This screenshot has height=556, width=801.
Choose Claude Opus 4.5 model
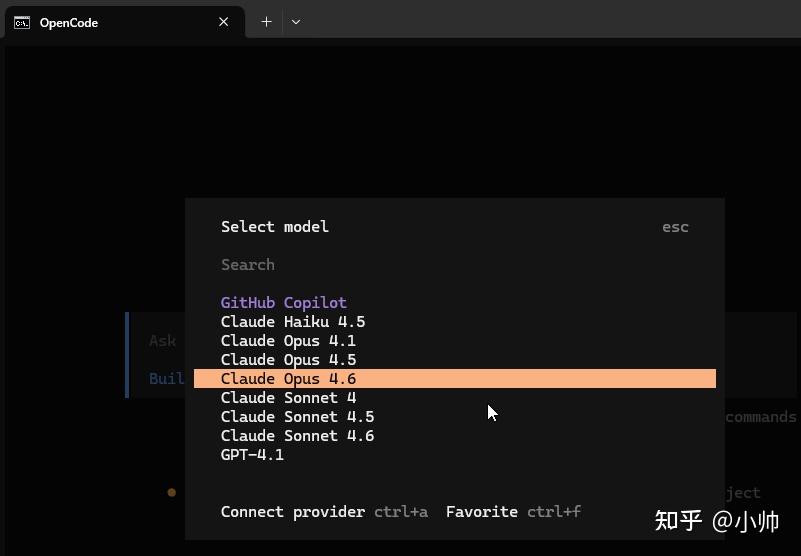tap(455, 360)
